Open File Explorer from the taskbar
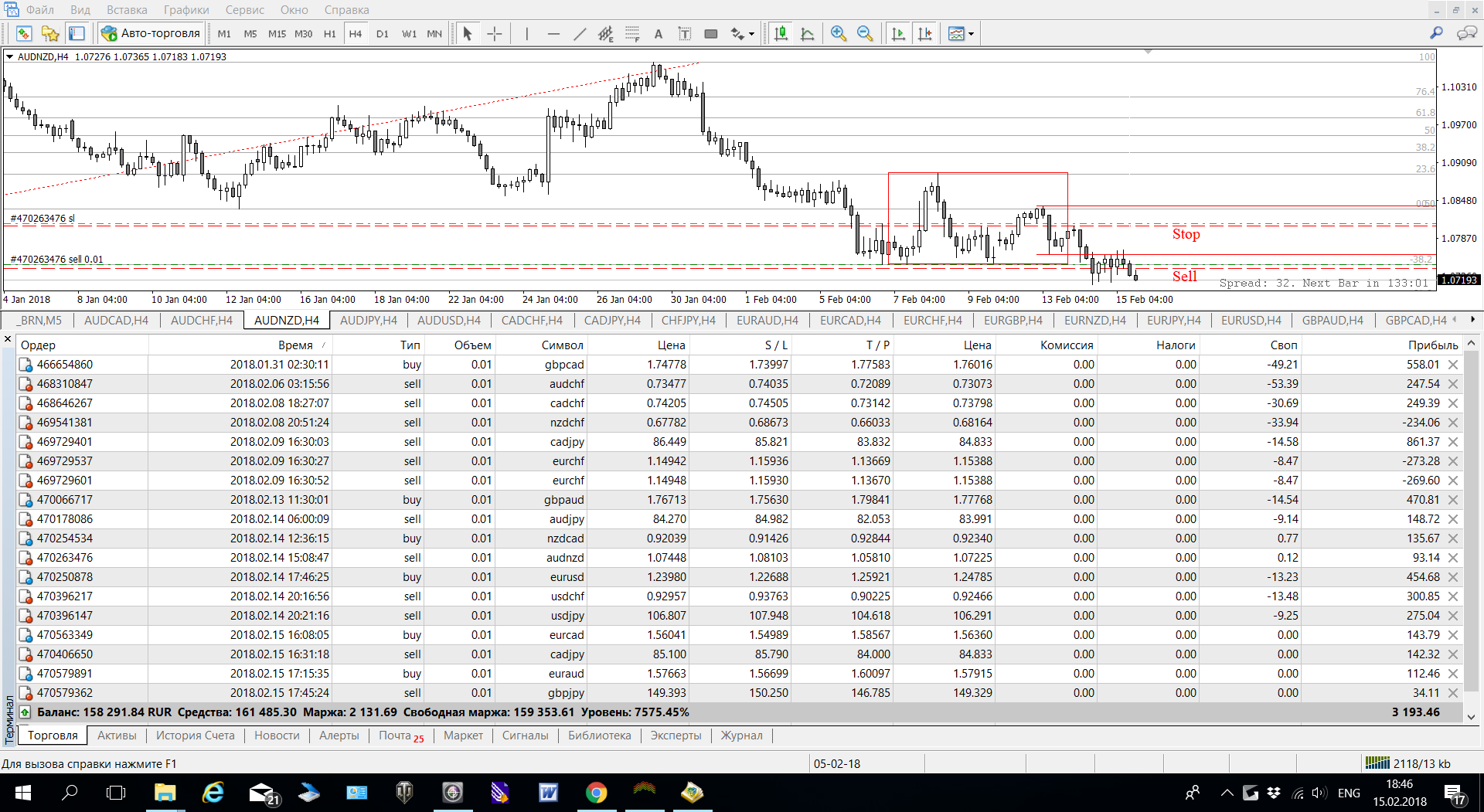 (165, 793)
